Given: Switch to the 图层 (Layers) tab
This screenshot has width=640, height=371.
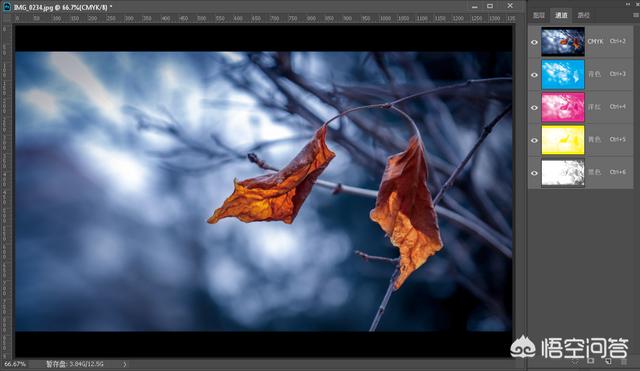Looking at the screenshot, I should pyautogui.click(x=539, y=15).
